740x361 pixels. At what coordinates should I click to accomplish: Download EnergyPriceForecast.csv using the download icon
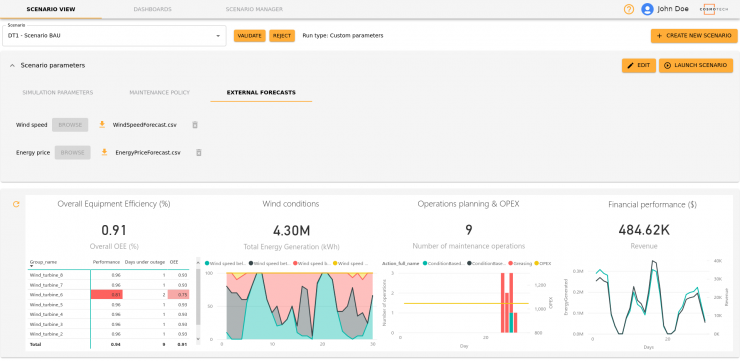(104, 152)
